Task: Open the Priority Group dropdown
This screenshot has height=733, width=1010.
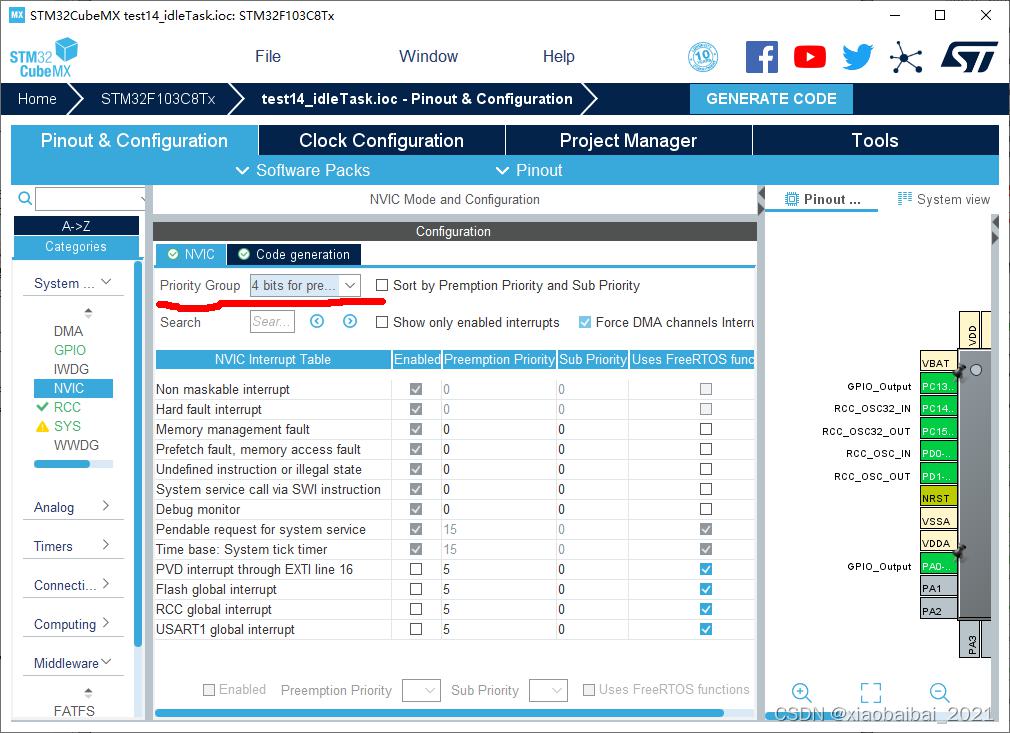Action: tap(305, 285)
